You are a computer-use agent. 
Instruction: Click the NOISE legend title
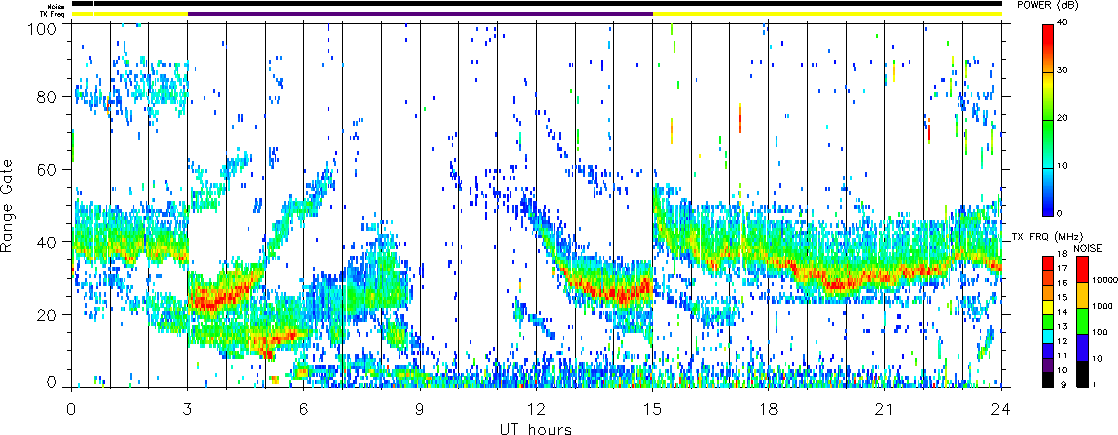click(1087, 248)
